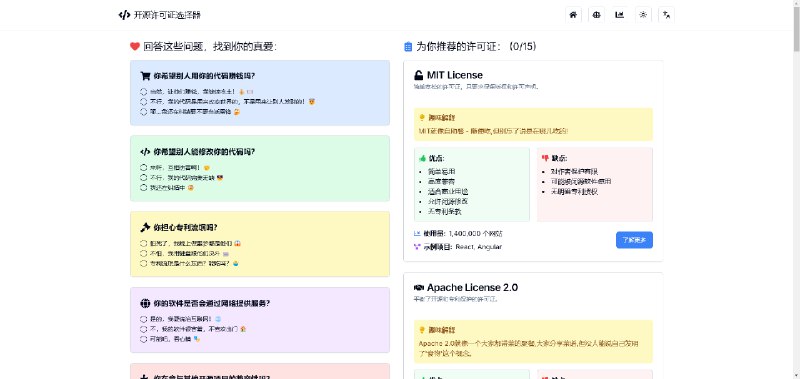Click the example projects text React, Angular
The image size is (800, 379).
[479, 247]
